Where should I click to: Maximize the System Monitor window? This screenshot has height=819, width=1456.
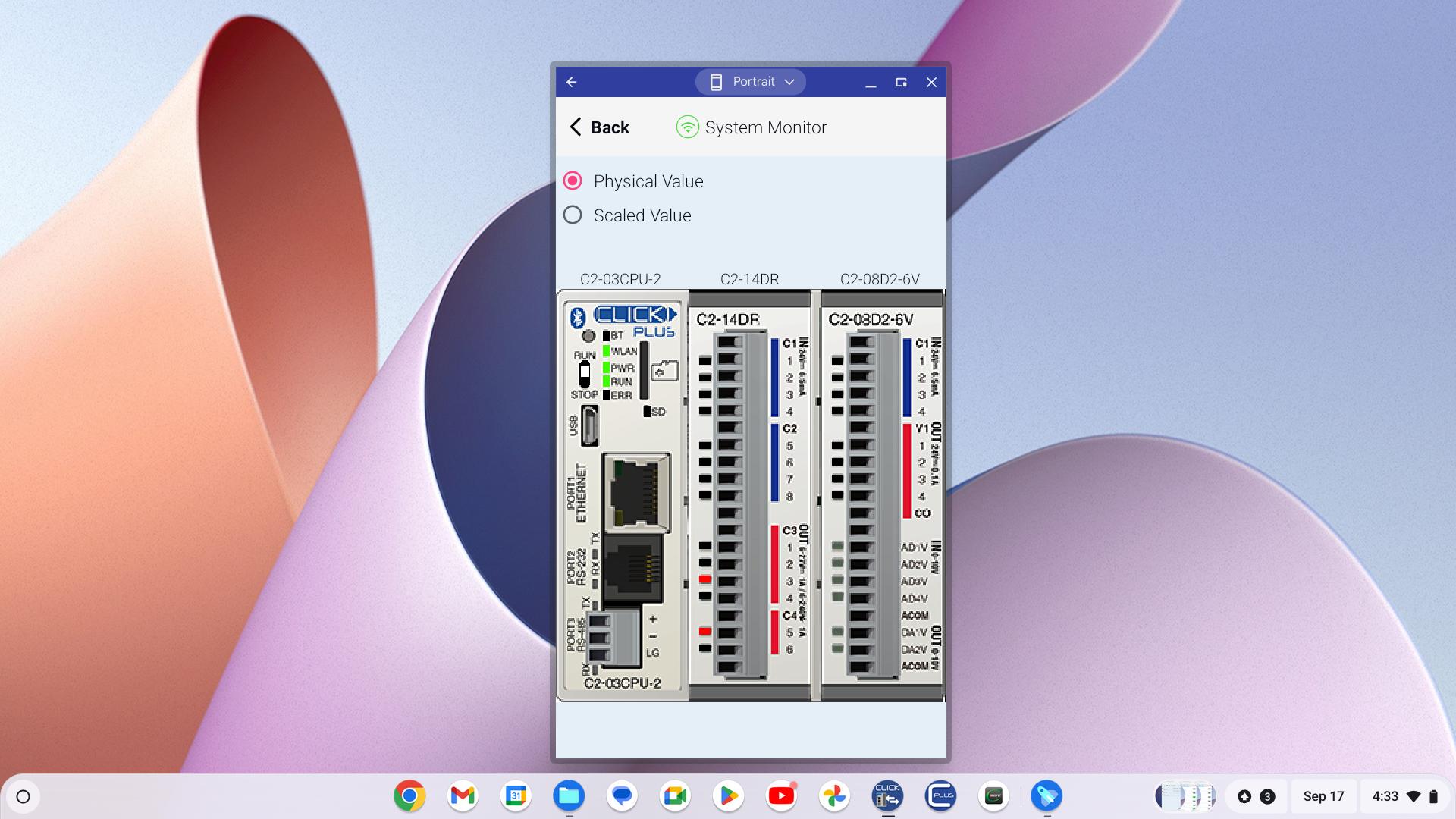901,82
